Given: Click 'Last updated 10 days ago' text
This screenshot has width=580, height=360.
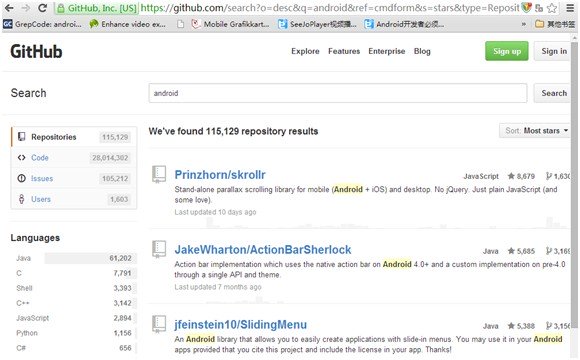Looking at the screenshot, I should click(215, 212).
